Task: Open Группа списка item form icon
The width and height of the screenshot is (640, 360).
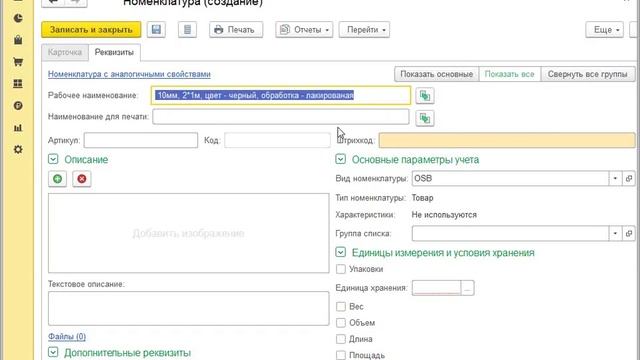Action: [629, 233]
